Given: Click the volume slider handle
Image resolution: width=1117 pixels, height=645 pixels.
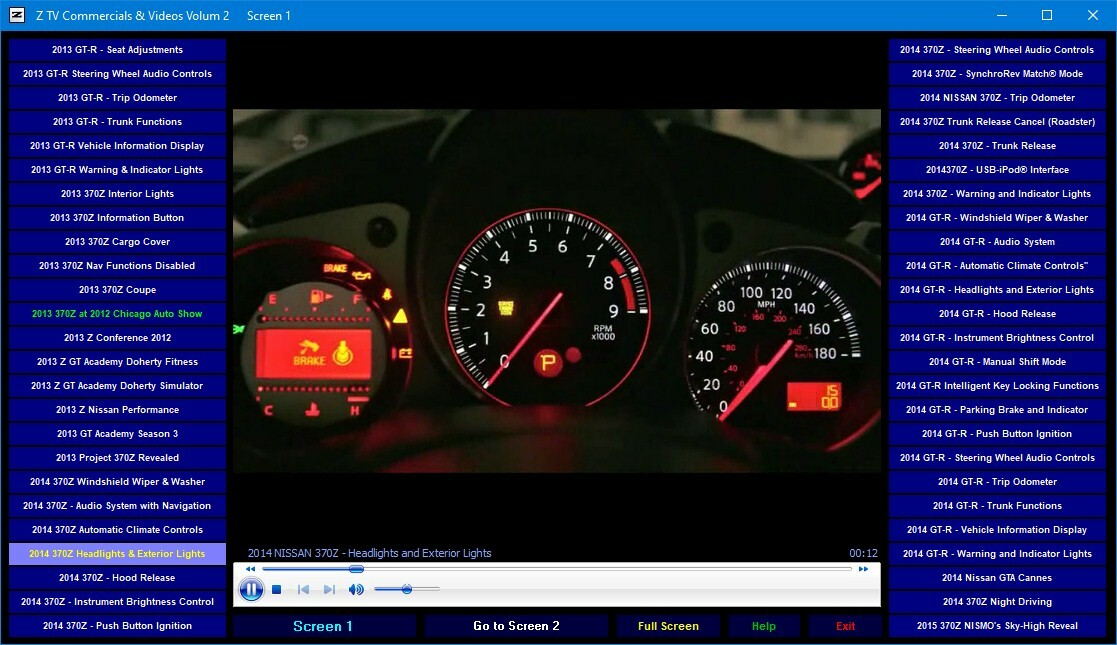Looking at the screenshot, I should (x=407, y=590).
